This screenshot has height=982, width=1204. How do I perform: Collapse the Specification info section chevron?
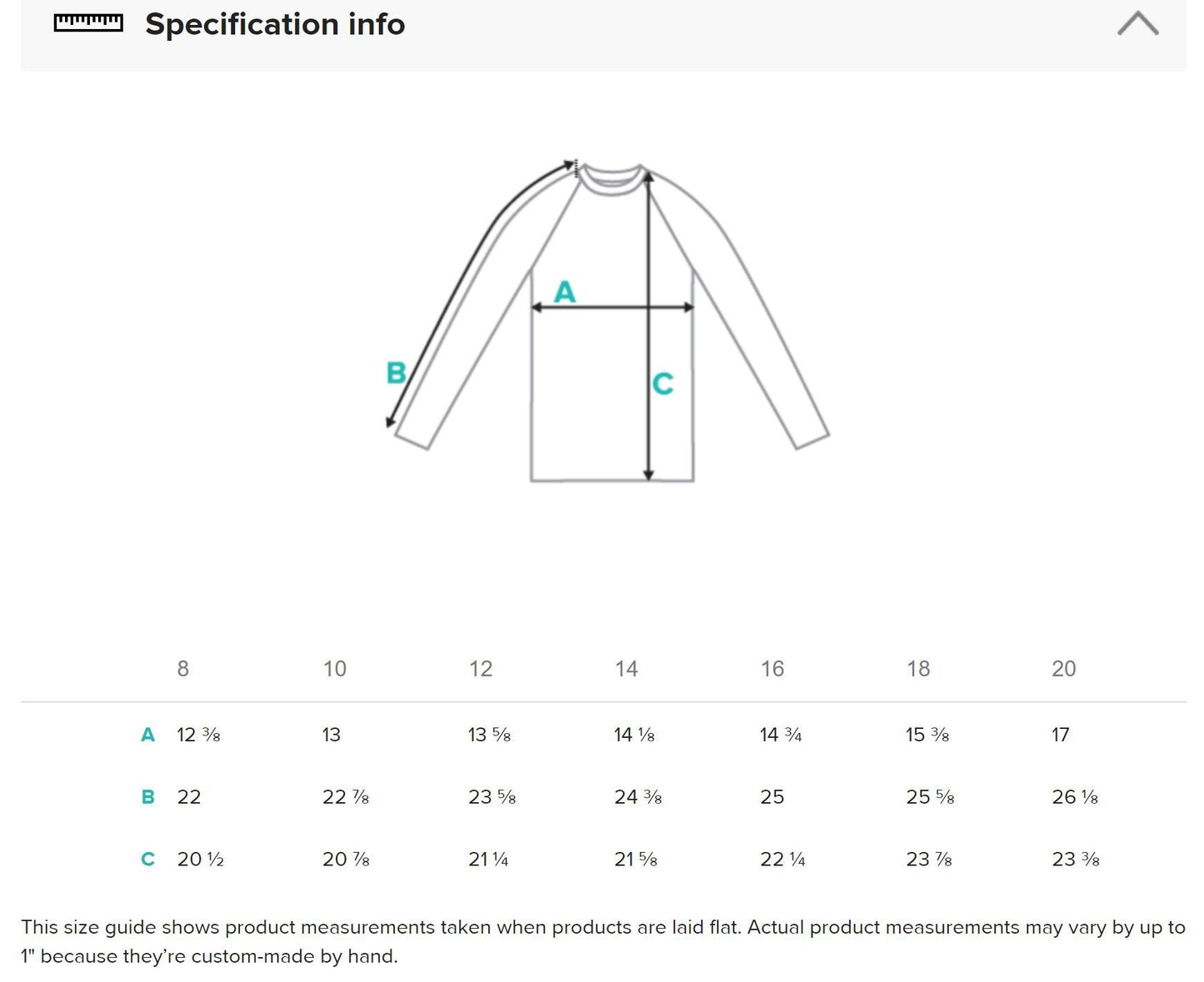point(1137,23)
